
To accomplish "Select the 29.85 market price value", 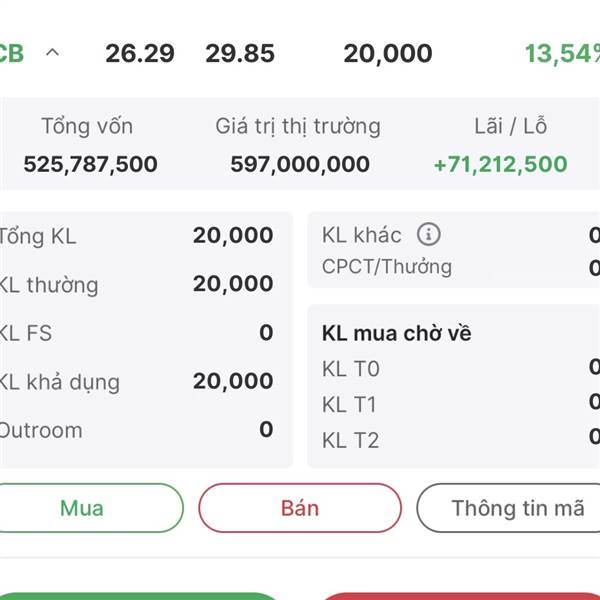I will tap(240, 53).
